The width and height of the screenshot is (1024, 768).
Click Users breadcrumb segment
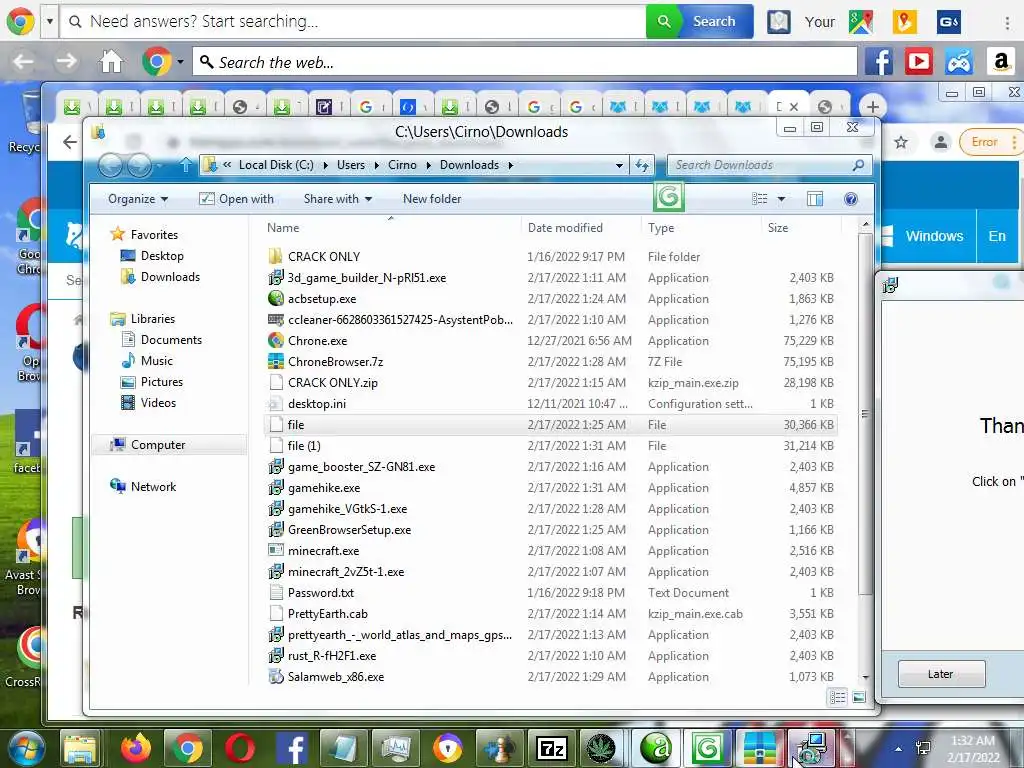(351, 165)
